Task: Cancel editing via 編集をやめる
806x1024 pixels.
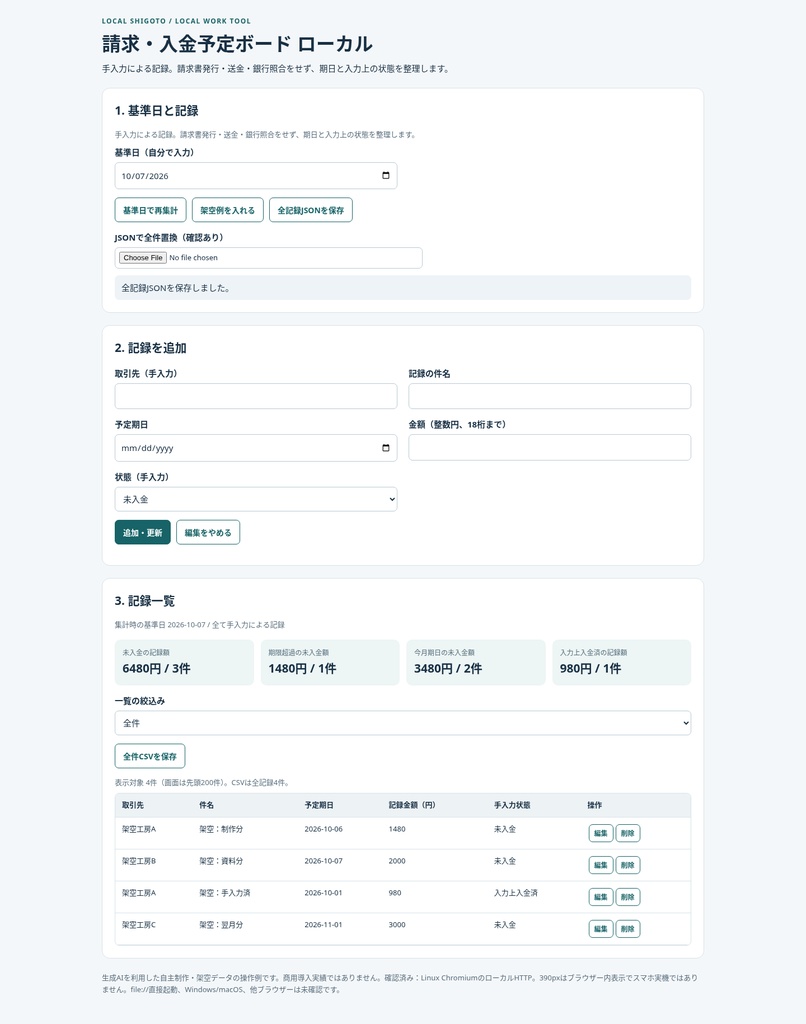Action: pyautogui.click(x=208, y=532)
